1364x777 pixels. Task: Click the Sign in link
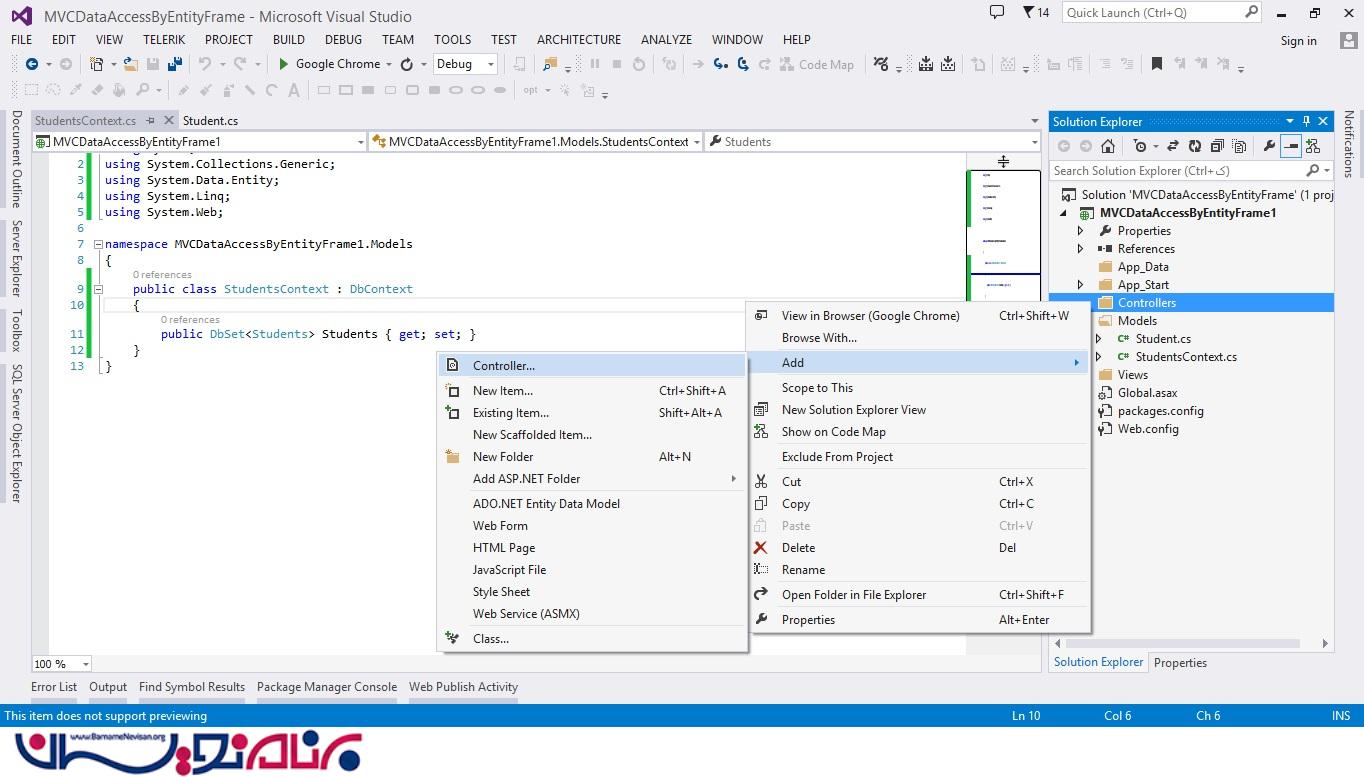point(1298,41)
